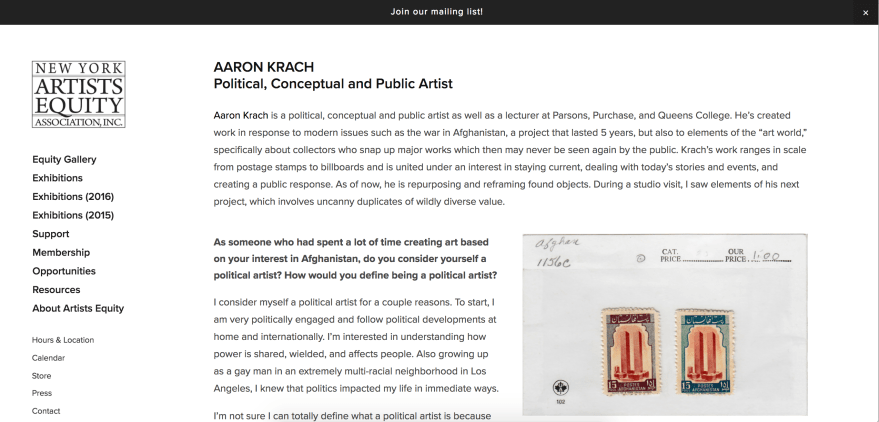Open About Artists Equity
Viewport: 879px width, 422px height.
78,308
